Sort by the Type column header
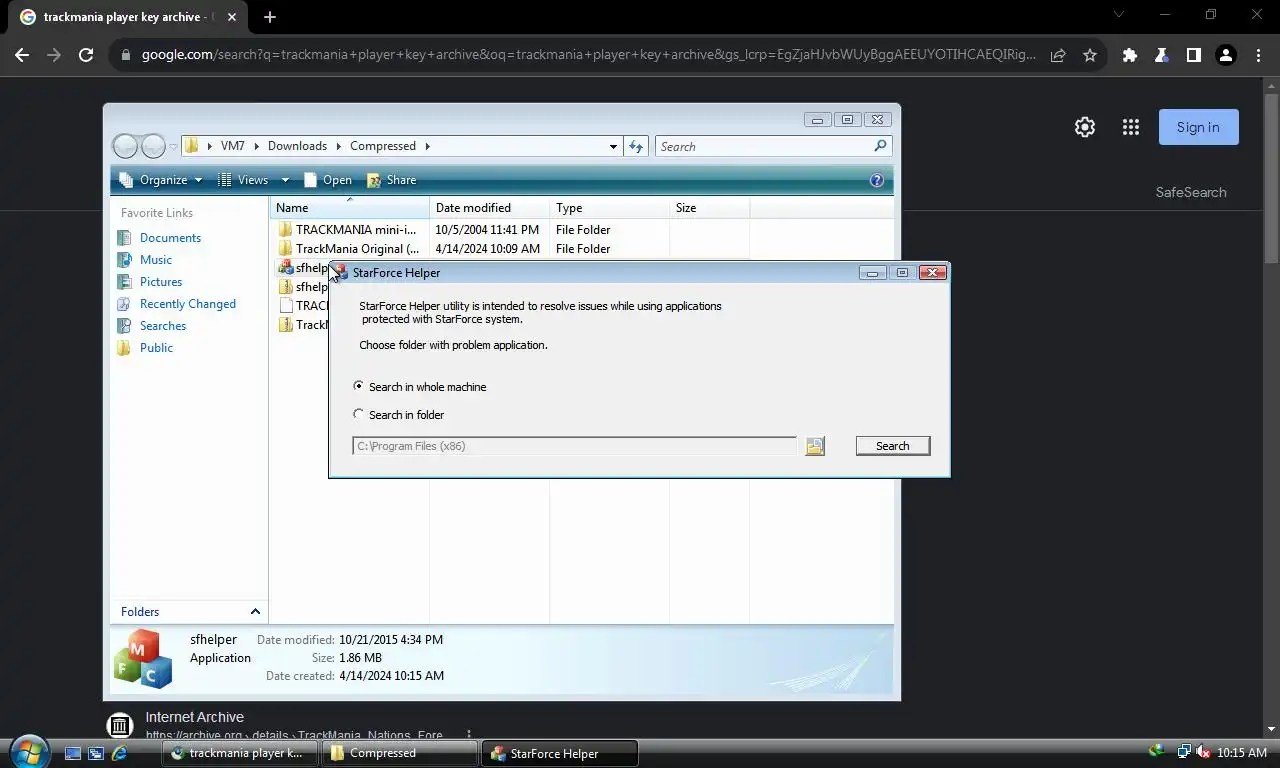This screenshot has height=768, width=1280. (x=609, y=208)
